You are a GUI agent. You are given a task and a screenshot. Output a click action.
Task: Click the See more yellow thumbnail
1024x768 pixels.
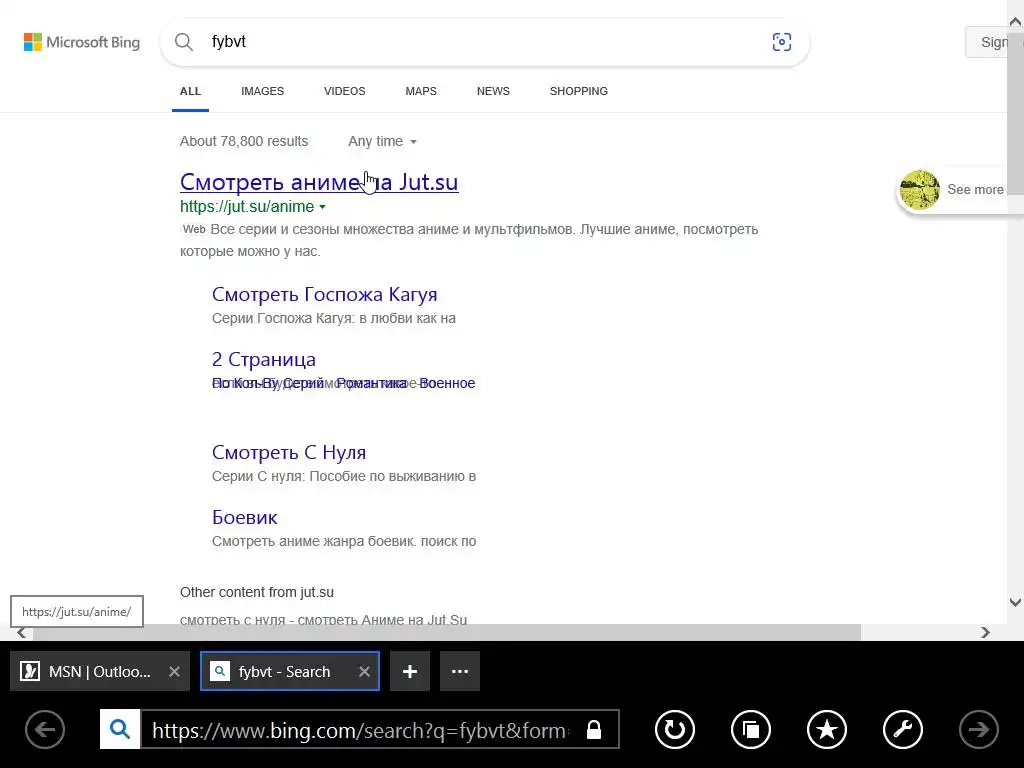pyautogui.click(x=920, y=190)
